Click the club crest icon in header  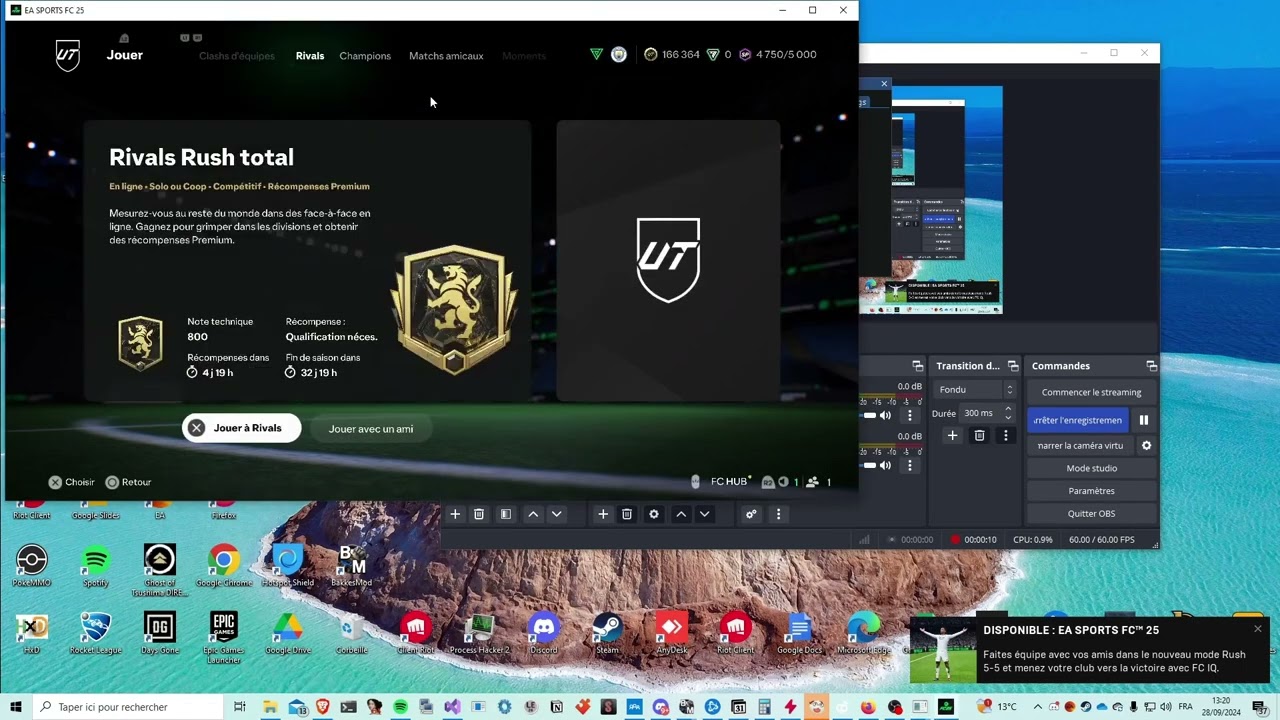click(x=619, y=55)
